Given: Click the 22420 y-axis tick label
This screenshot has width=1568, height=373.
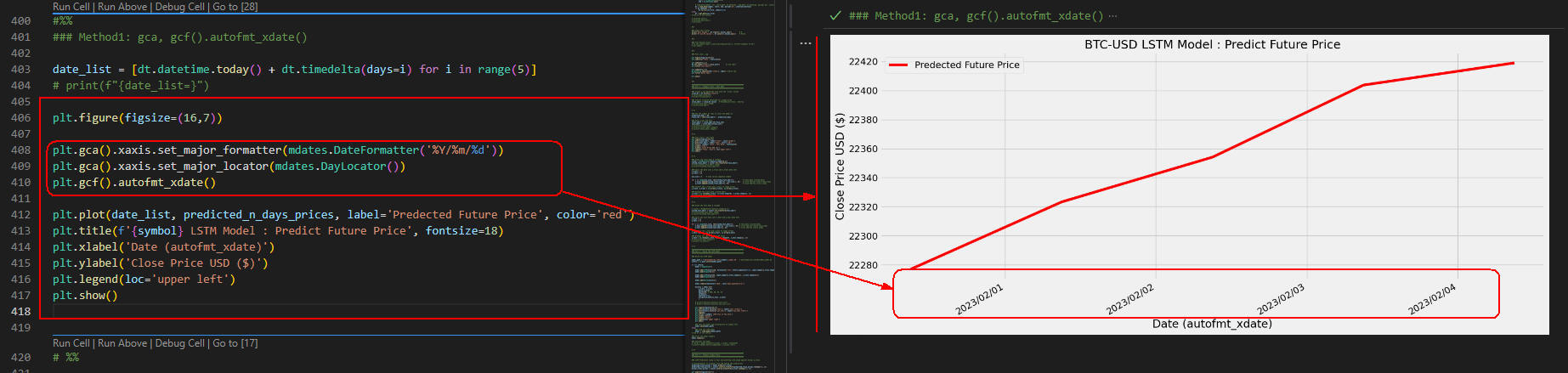Looking at the screenshot, I should [863, 62].
